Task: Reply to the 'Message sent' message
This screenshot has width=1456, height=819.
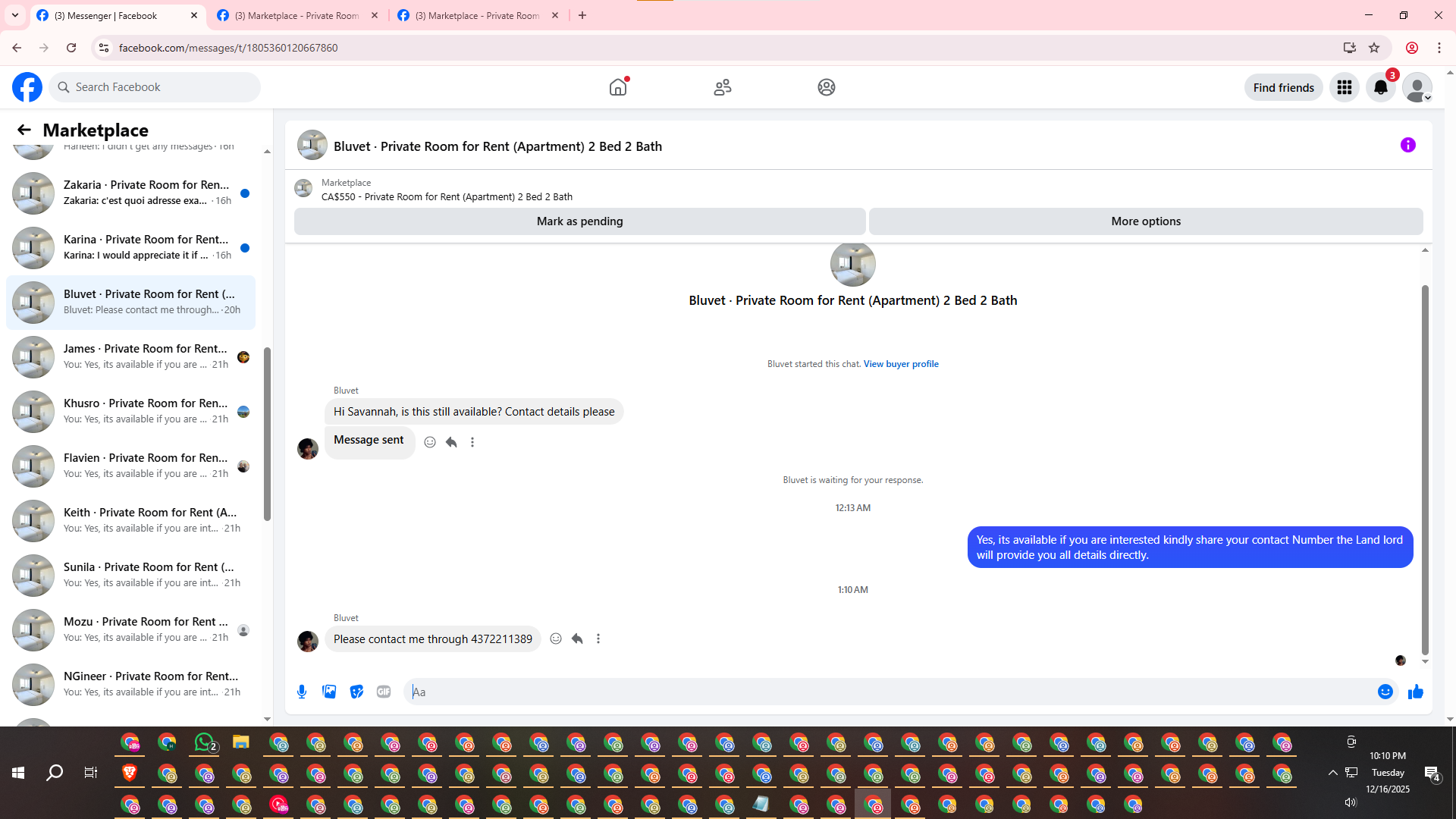Action: point(451,442)
